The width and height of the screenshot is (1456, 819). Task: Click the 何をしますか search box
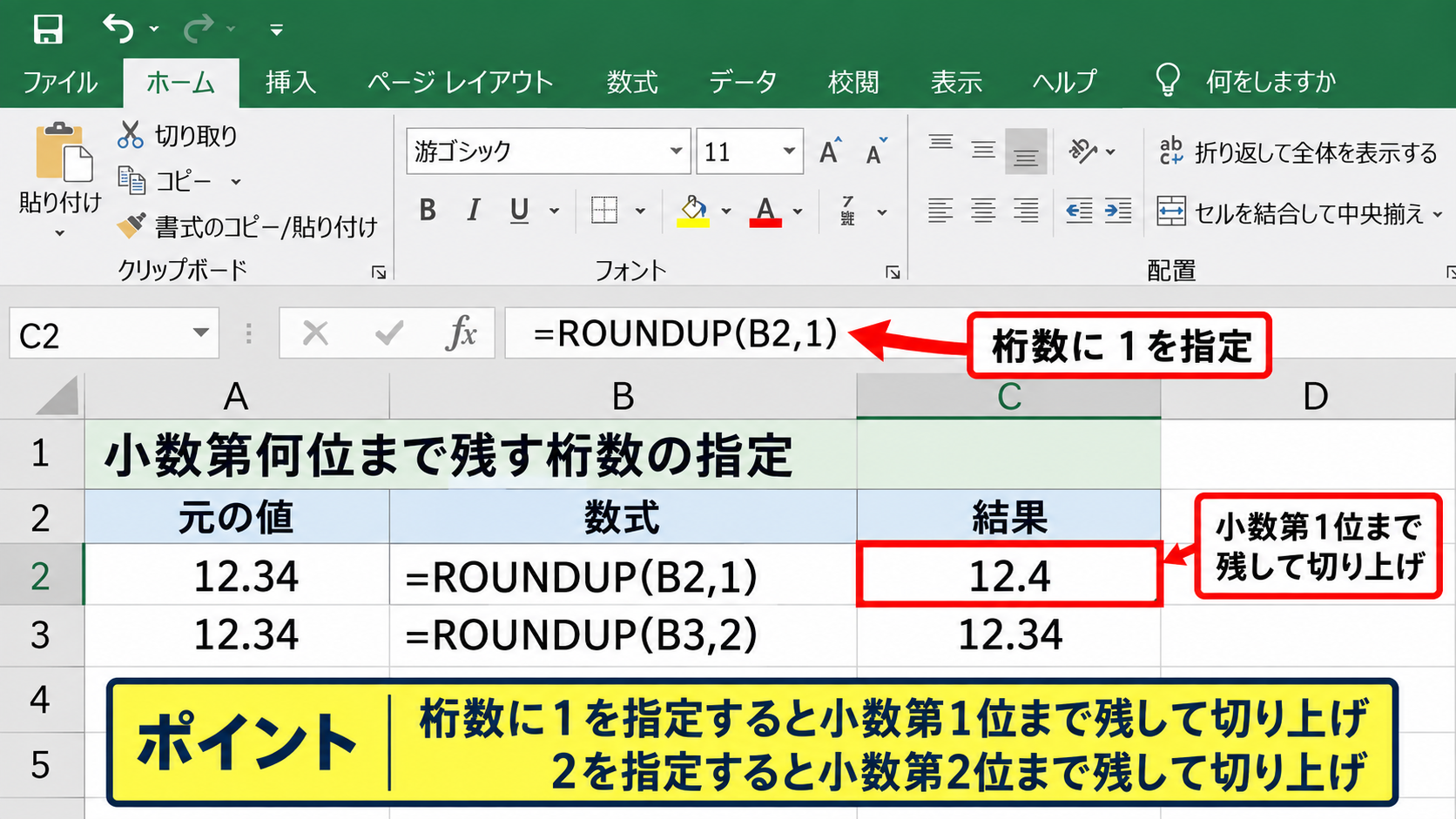pos(1271,82)
